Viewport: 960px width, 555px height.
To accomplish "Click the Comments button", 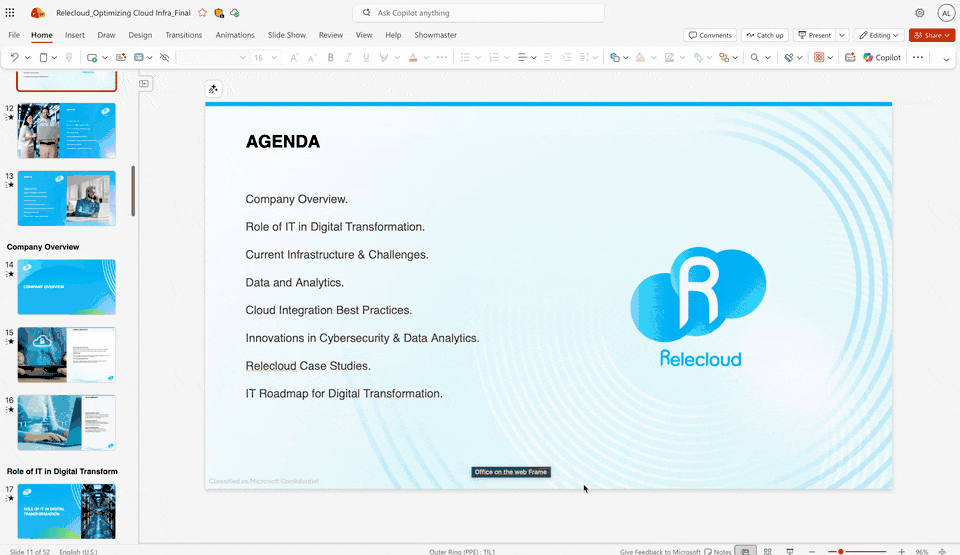I will (710, 35).
